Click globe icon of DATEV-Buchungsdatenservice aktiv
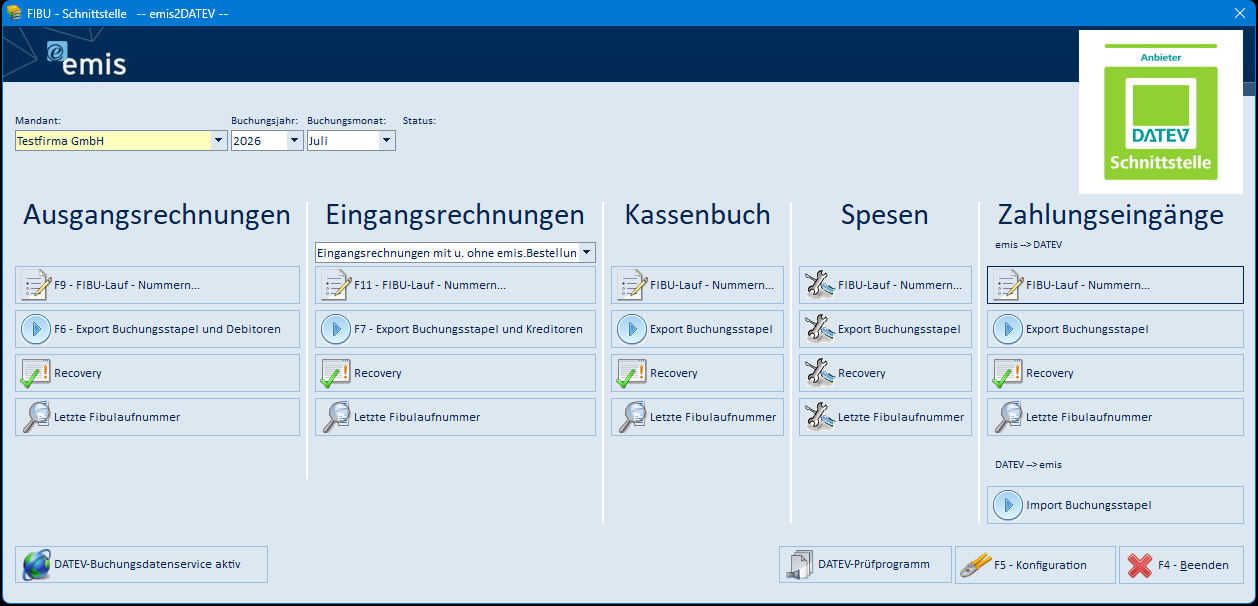Screen dimensions: 1258x606 pos(35,564)
